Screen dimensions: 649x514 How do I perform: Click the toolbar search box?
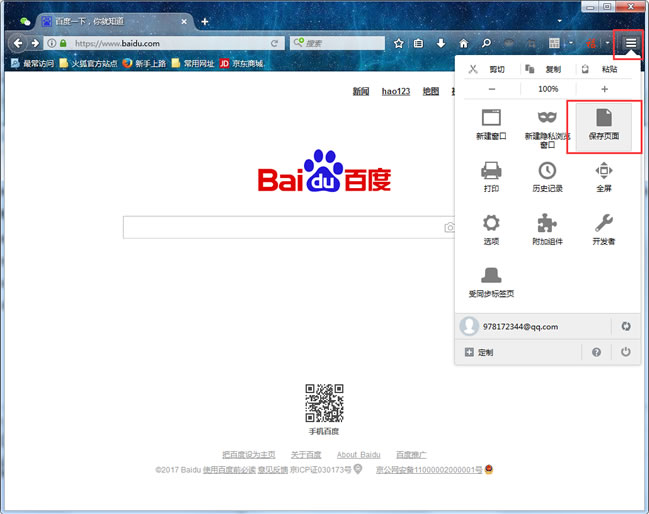pyautogui.click(x=337, y=43)
